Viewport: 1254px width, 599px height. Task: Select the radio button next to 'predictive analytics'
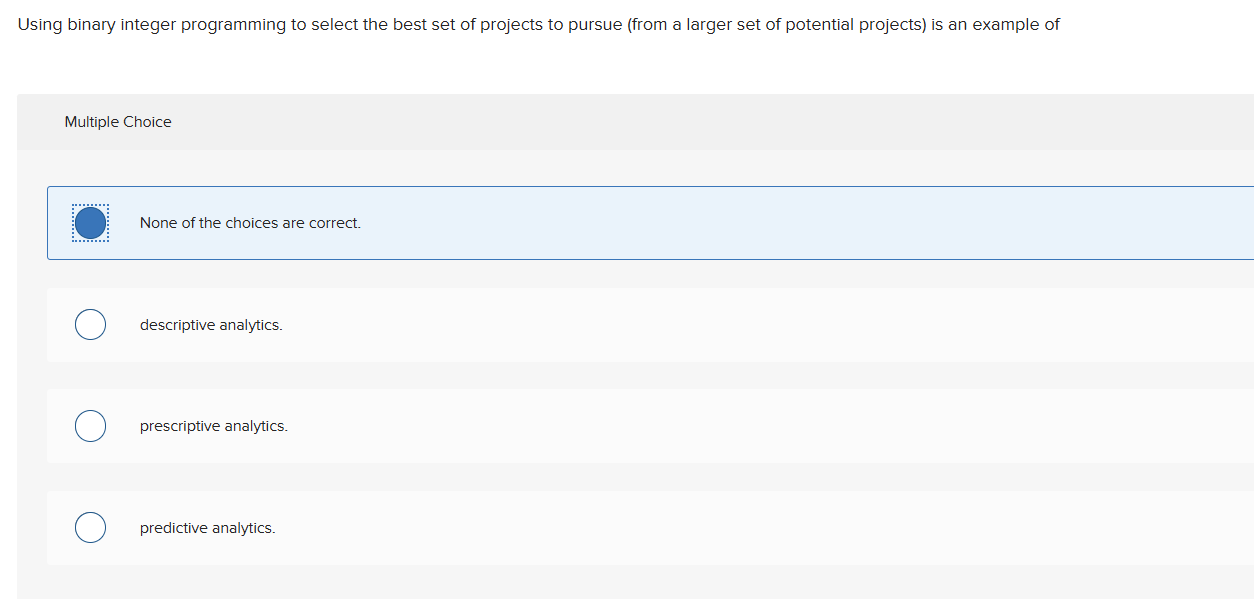pyautogui.click(x=90, y=527)
